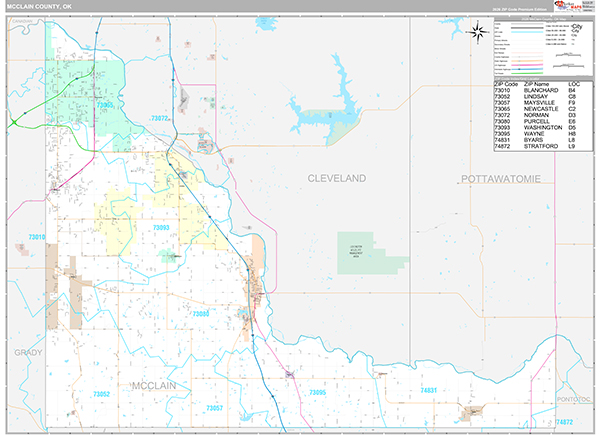This screenshot has width=600, height=435.
Task: Click the MCCLAIN COUNTY, OK title
Action: click(x=42, y=6)
